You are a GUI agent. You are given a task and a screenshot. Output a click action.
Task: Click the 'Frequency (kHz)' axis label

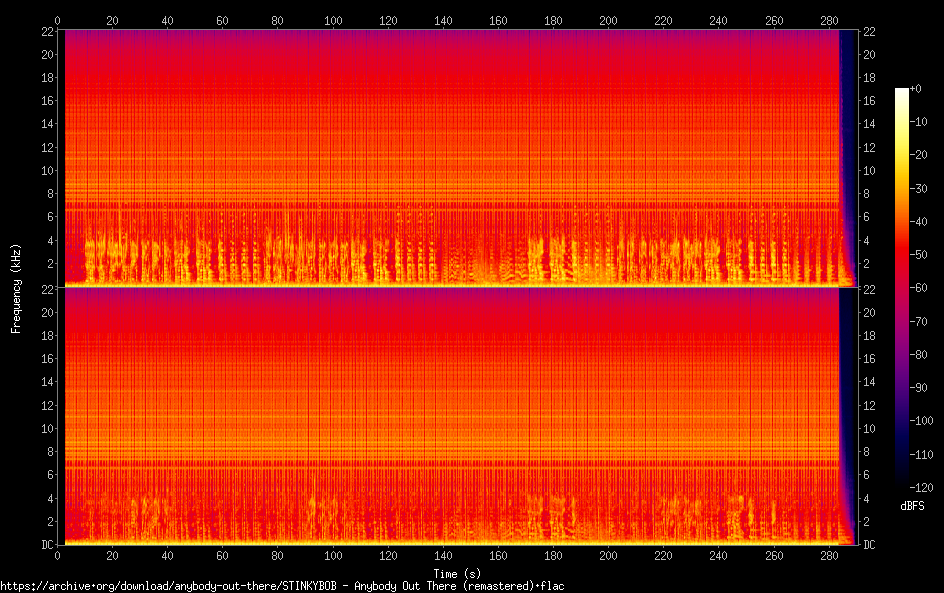tap(16, 289)
